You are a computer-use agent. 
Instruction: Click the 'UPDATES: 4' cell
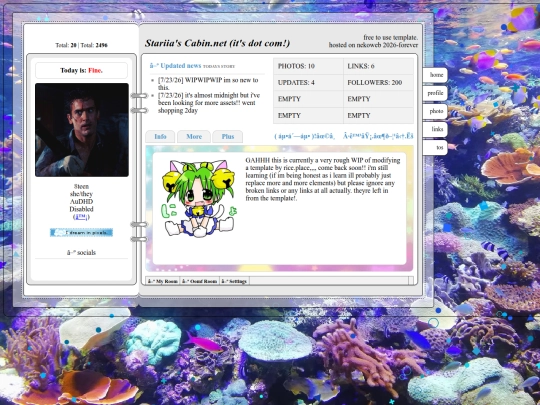pos(309,83)
